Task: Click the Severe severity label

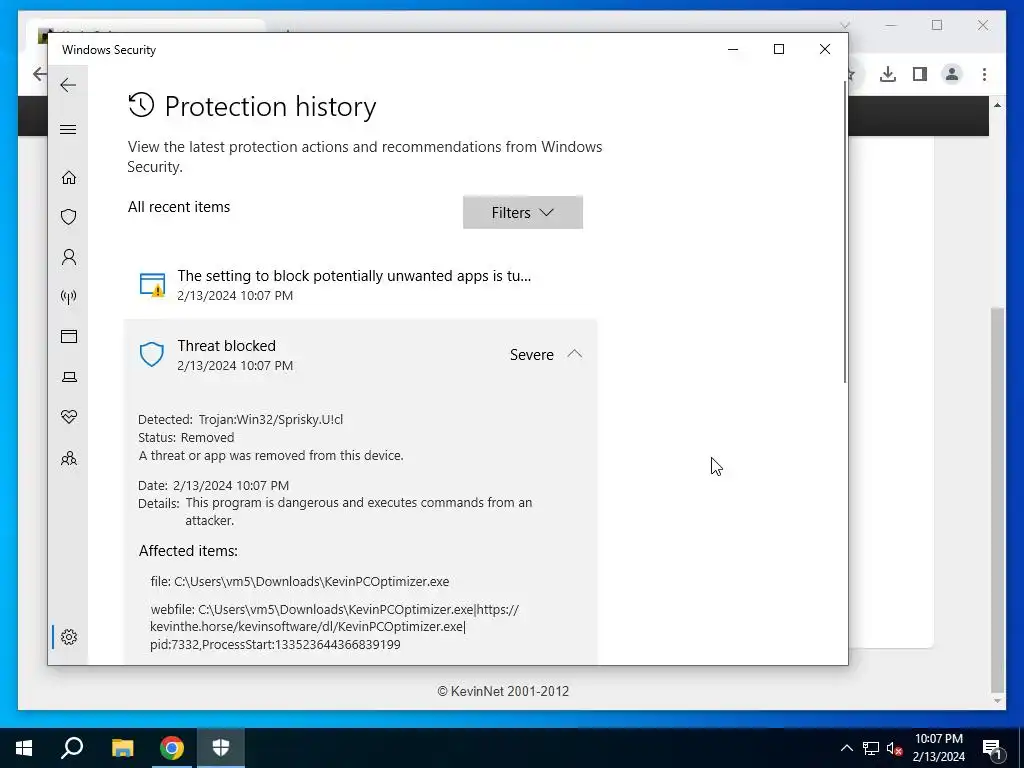Action: pos(532,355)
